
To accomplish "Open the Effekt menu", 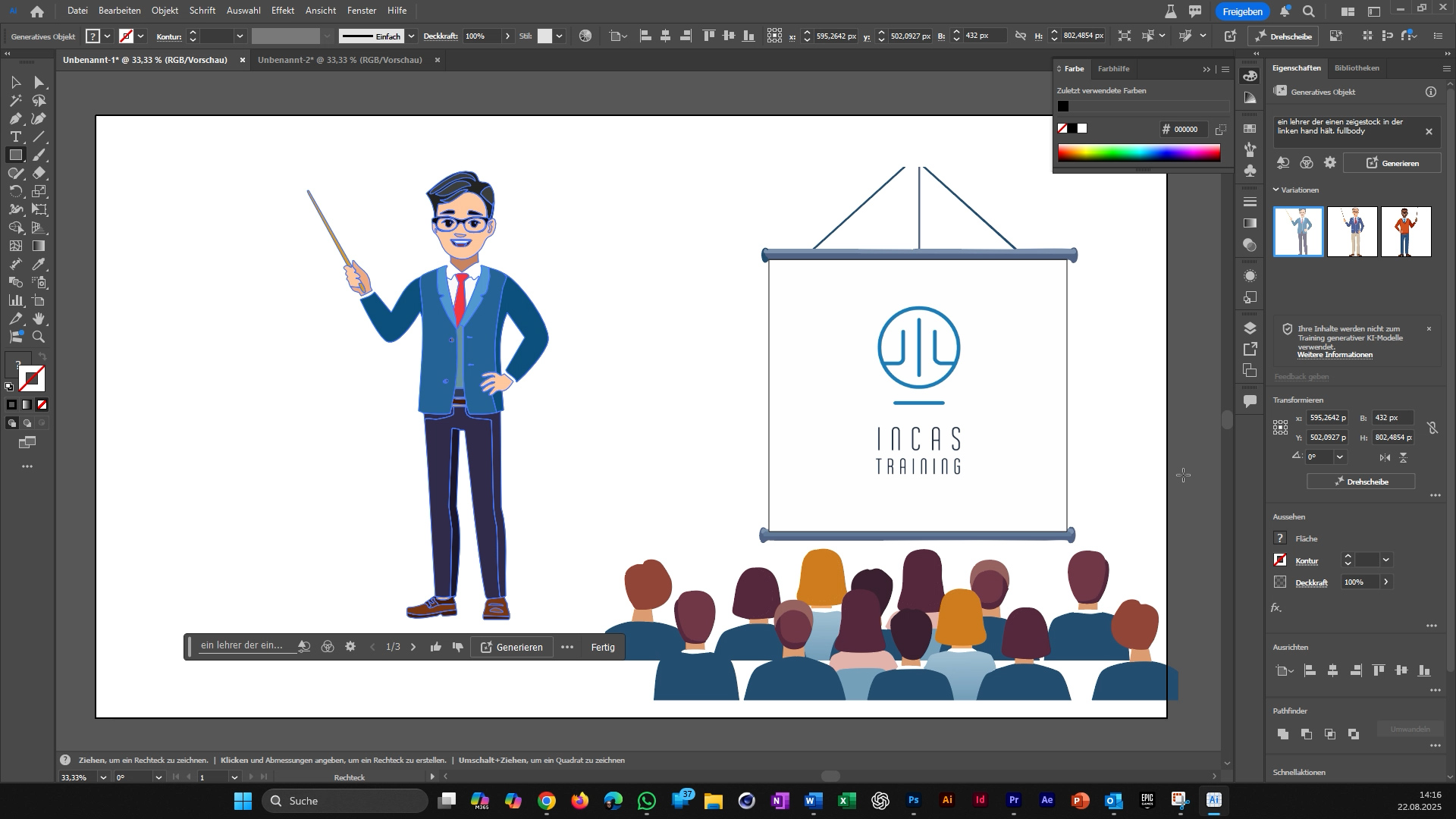I will pos(283,11).
